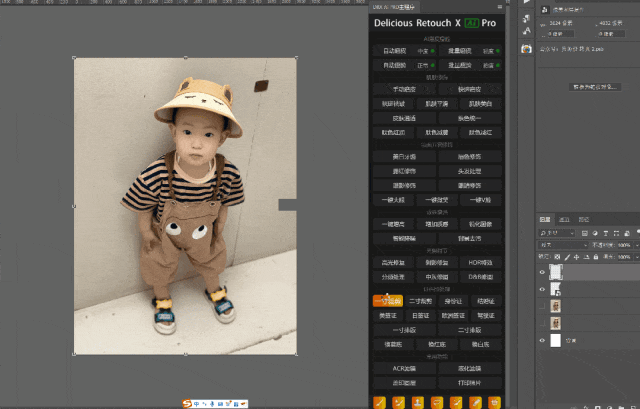Hide the 背景 background layer
The height and width of the screenshot is (409, 640).
(542, 340)
